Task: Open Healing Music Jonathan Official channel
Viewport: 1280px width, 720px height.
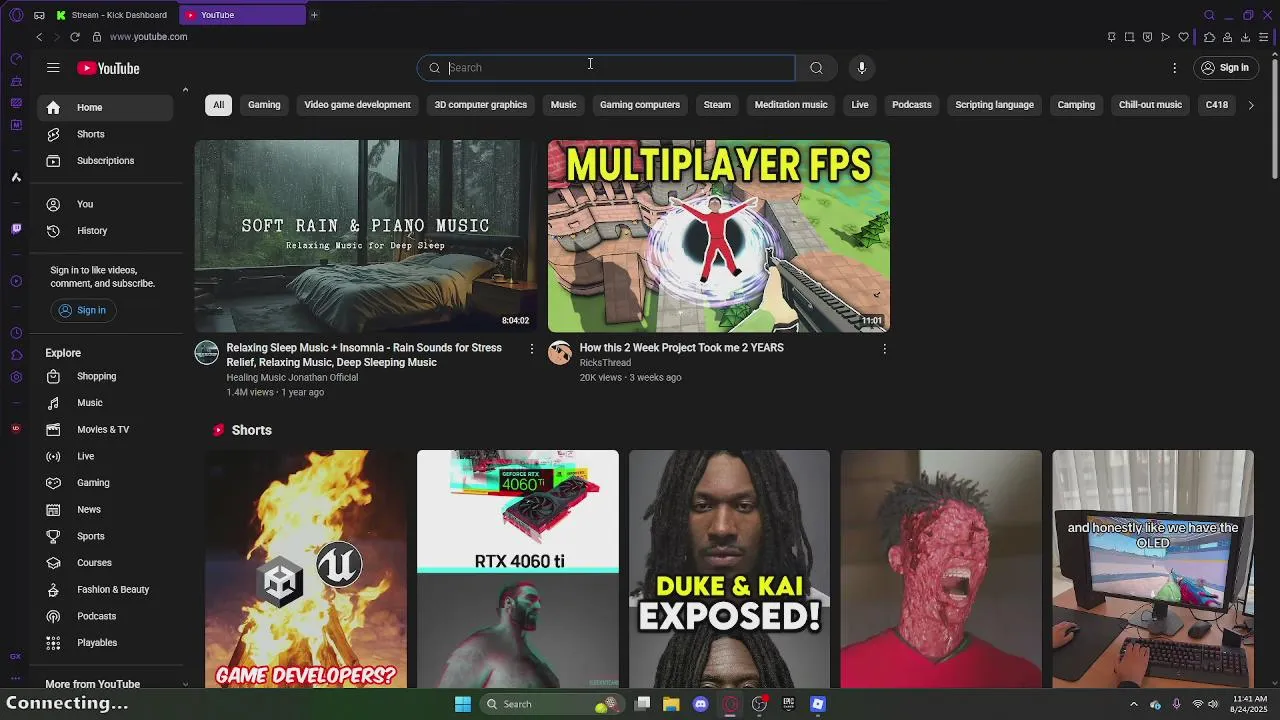Action: (292, 378)
